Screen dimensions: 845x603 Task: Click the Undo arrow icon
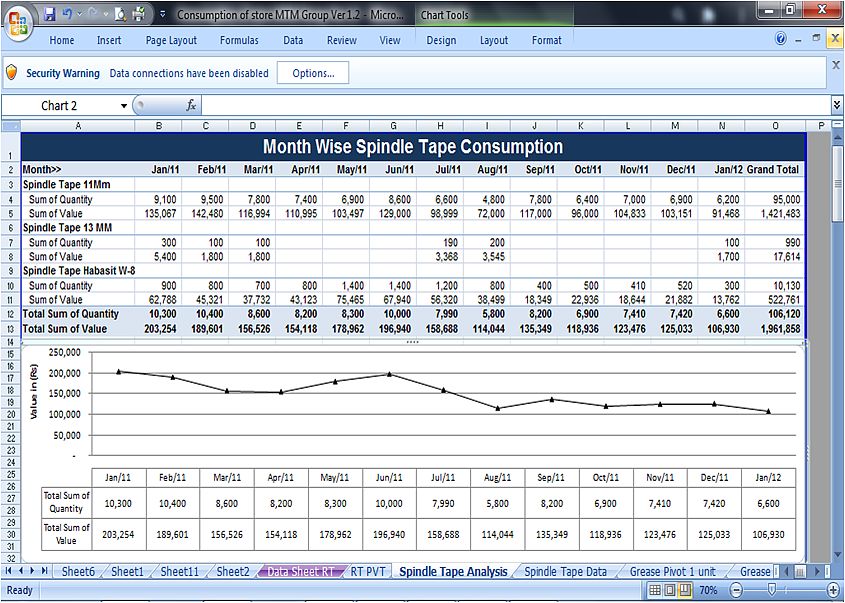coord(67,14)
